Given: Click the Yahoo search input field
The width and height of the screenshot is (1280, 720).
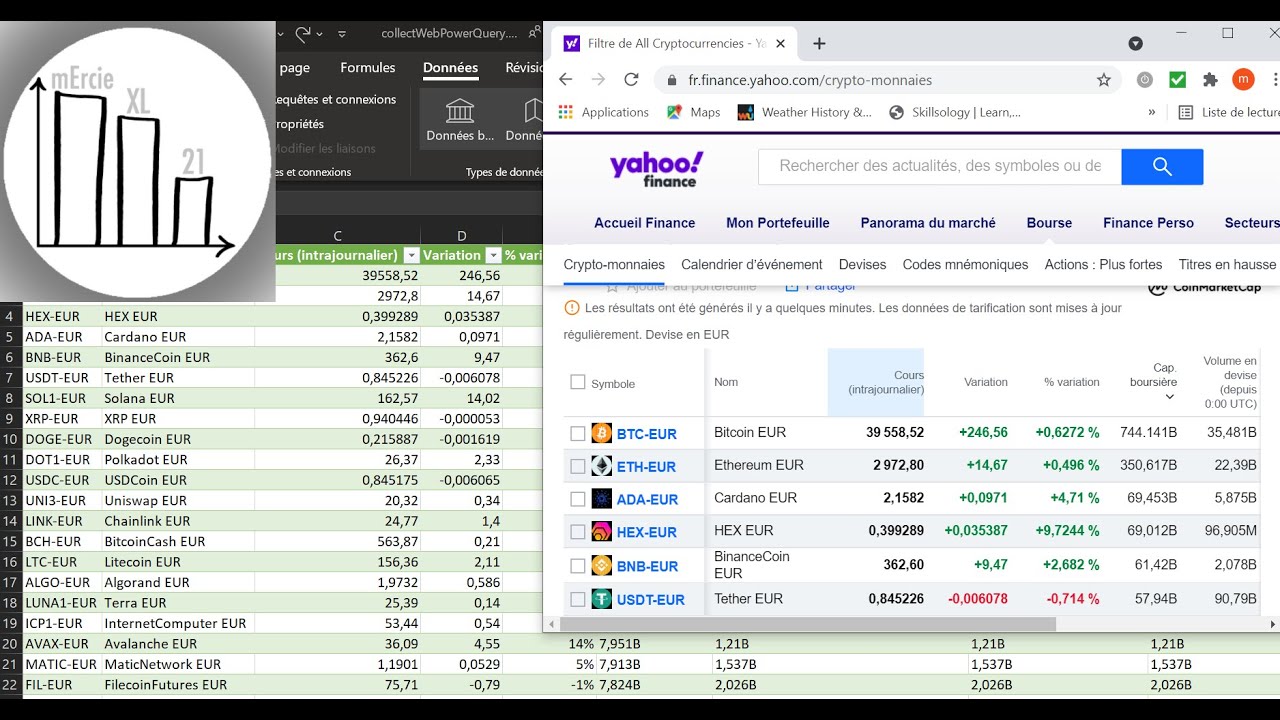Looking at the screenshot, I should tap(940, 167).
